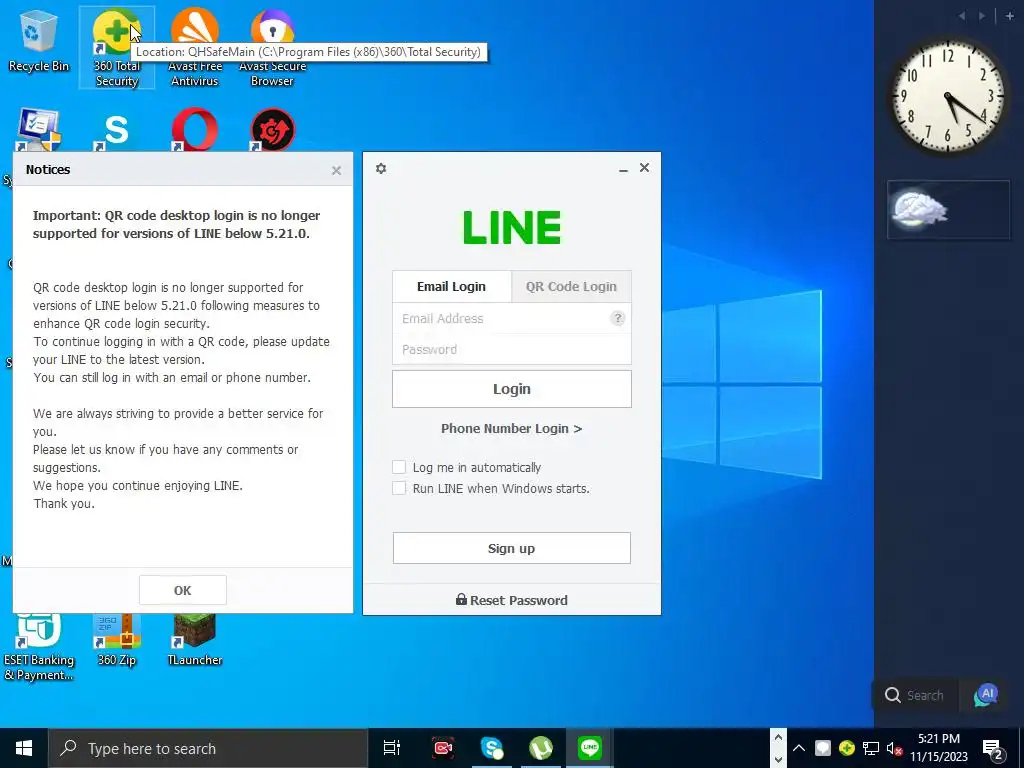This screenshot has height=768, width=1024.
Task: Open Task View on the taskbar
Action: (392, 748)
